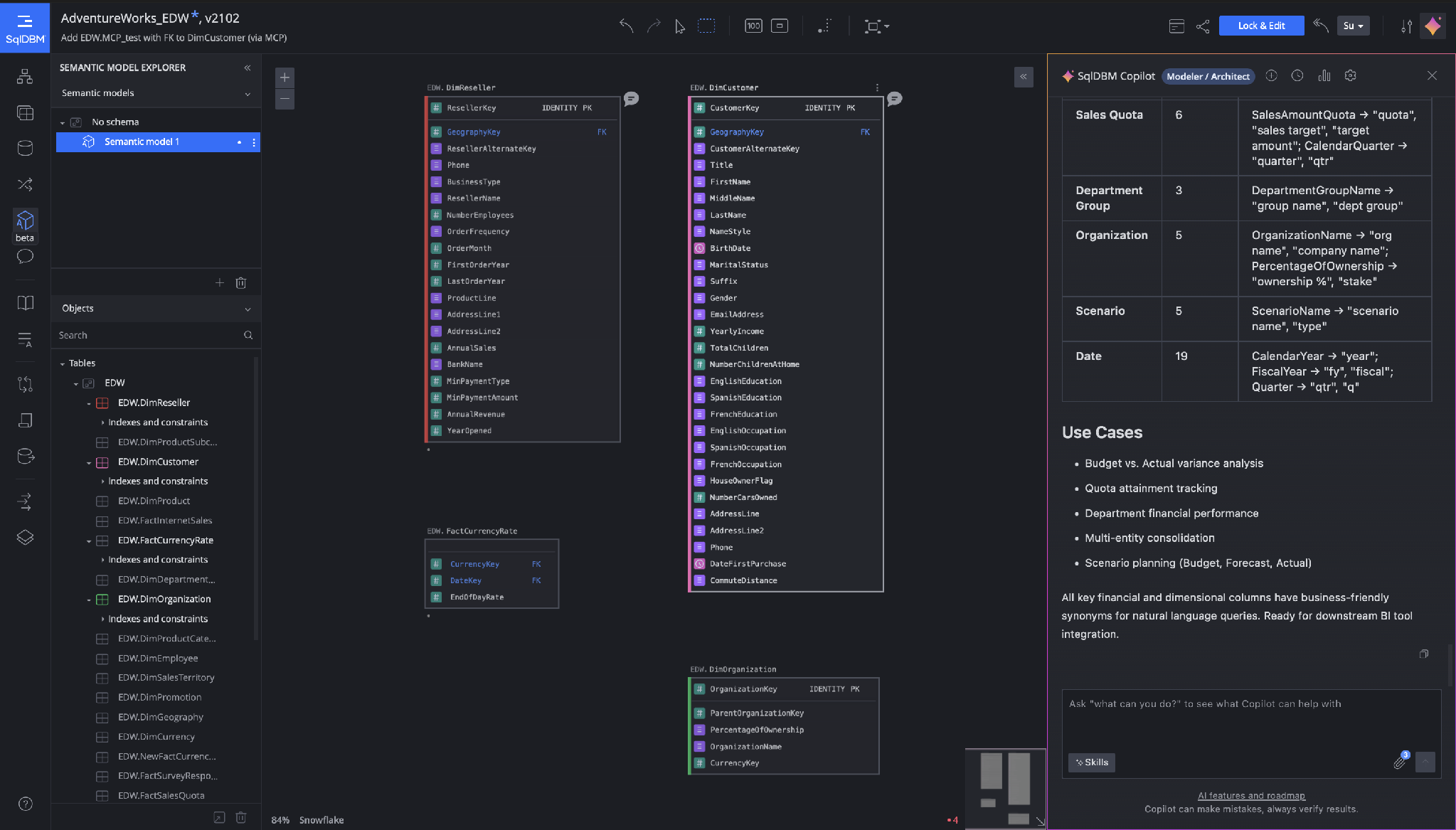Click the layers stack icon in sidebar
The height and width of the screenshot is (830, 1456).
(25, 537)
